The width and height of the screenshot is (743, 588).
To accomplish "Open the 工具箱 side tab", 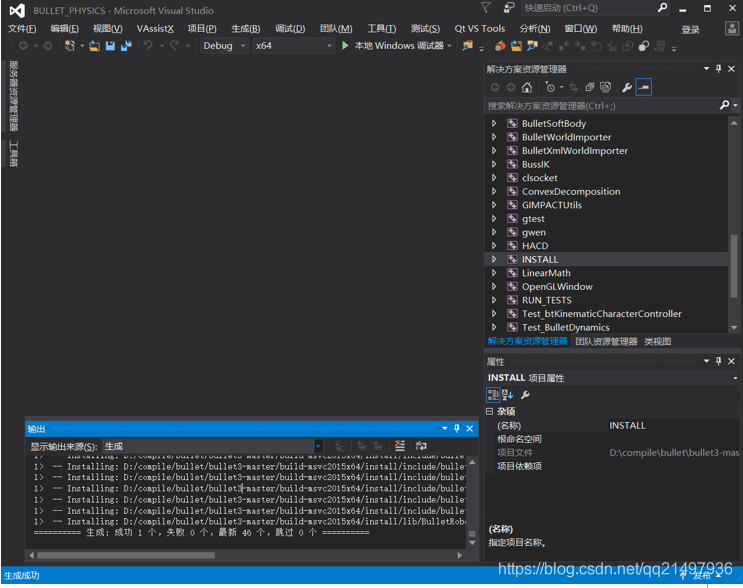I will pyautogui.click(x=13, y=154).
